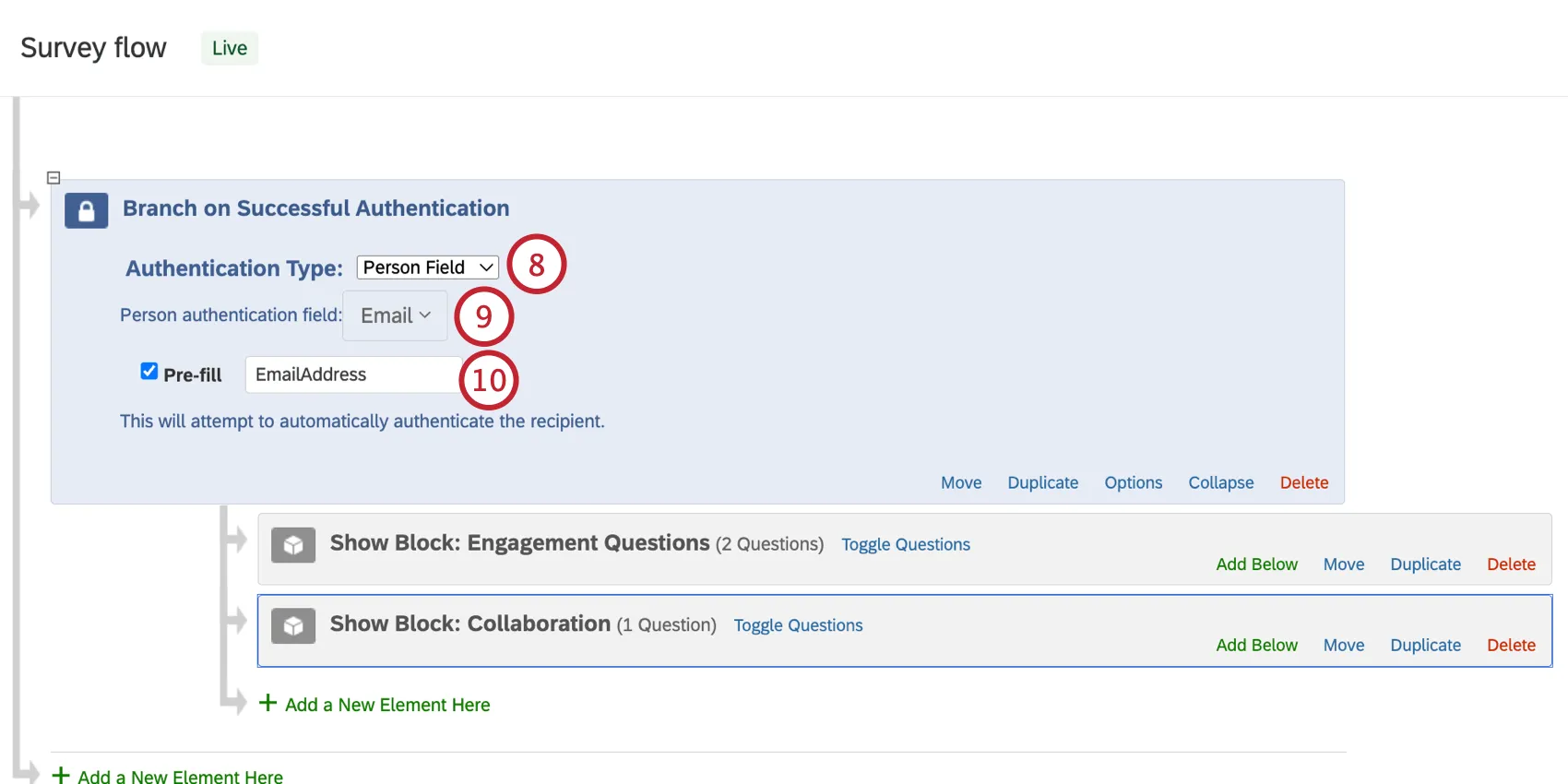This screenshot has width=1568, height=784.
Task: Click the Engagement Questions block cube icon
Action: pos(293,545)
